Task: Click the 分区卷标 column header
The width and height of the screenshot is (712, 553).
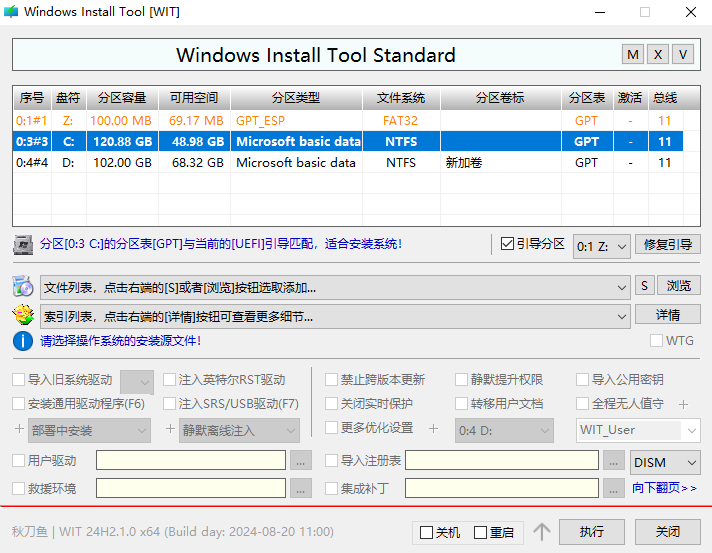Action: 500,98
